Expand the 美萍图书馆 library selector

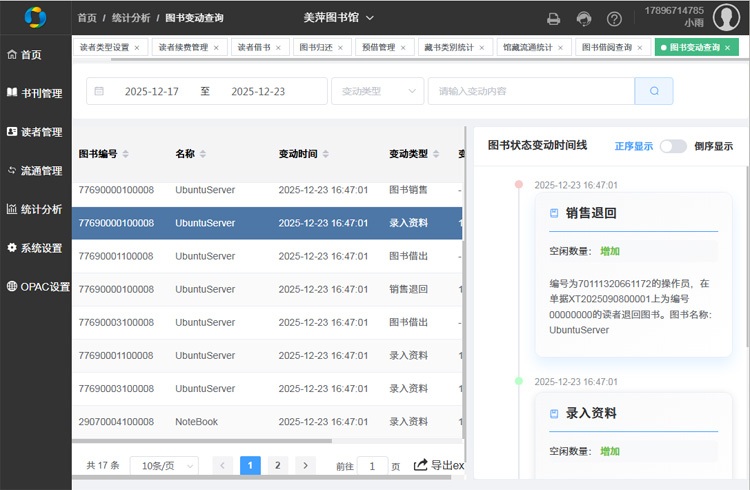pyautogui.click(x=338, y=18)
